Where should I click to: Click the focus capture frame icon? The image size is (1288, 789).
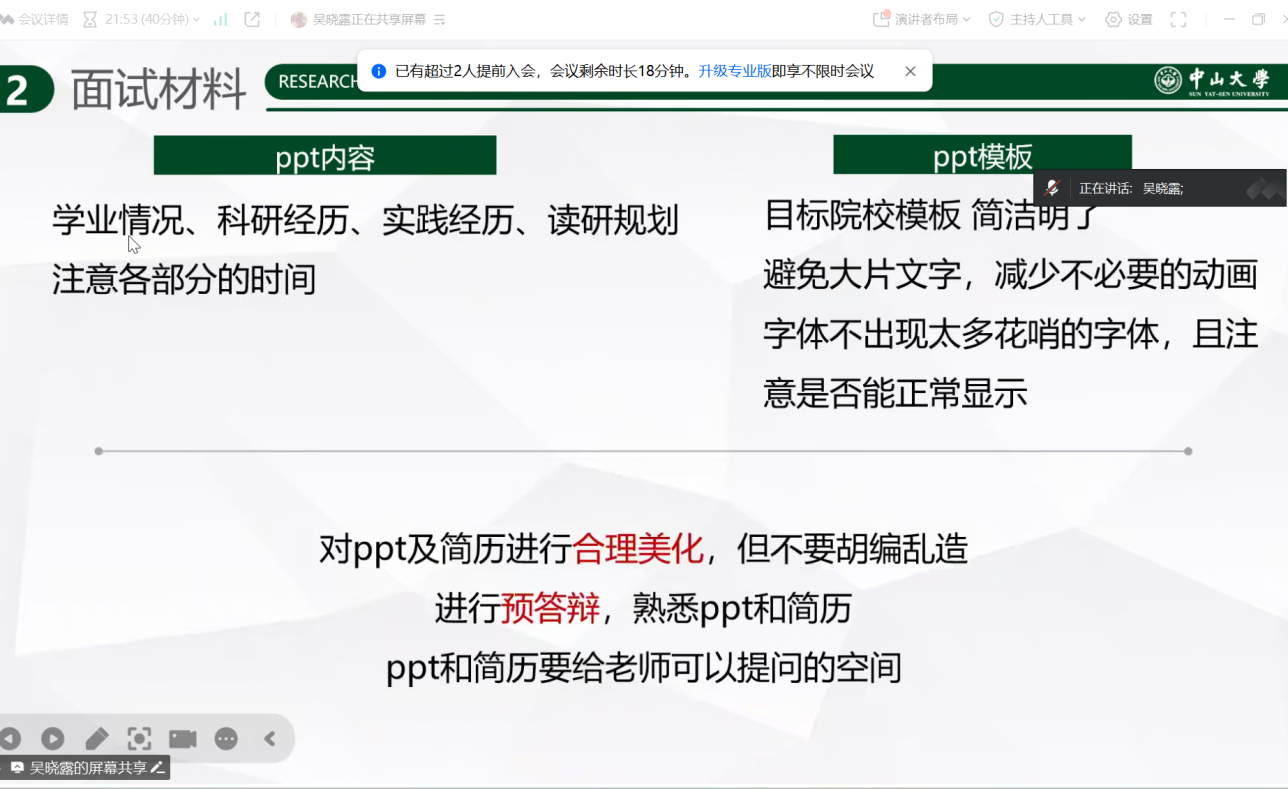click(139, 739)
